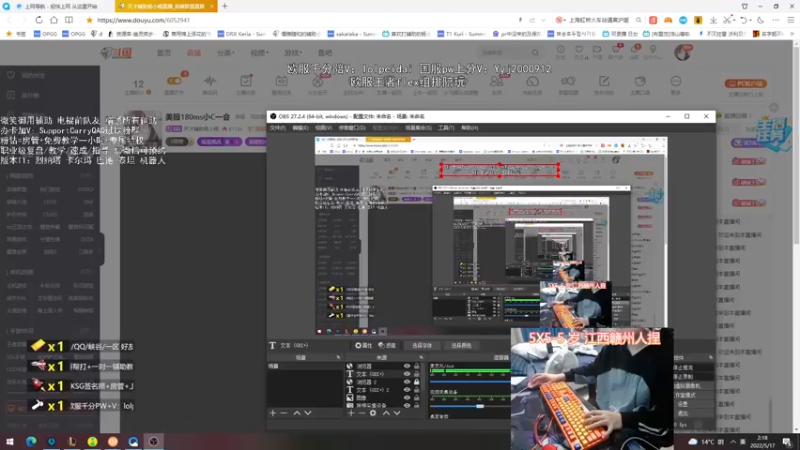Open the 编辑 menu in OBS
The image size is (800, 450).
point(301,128)
